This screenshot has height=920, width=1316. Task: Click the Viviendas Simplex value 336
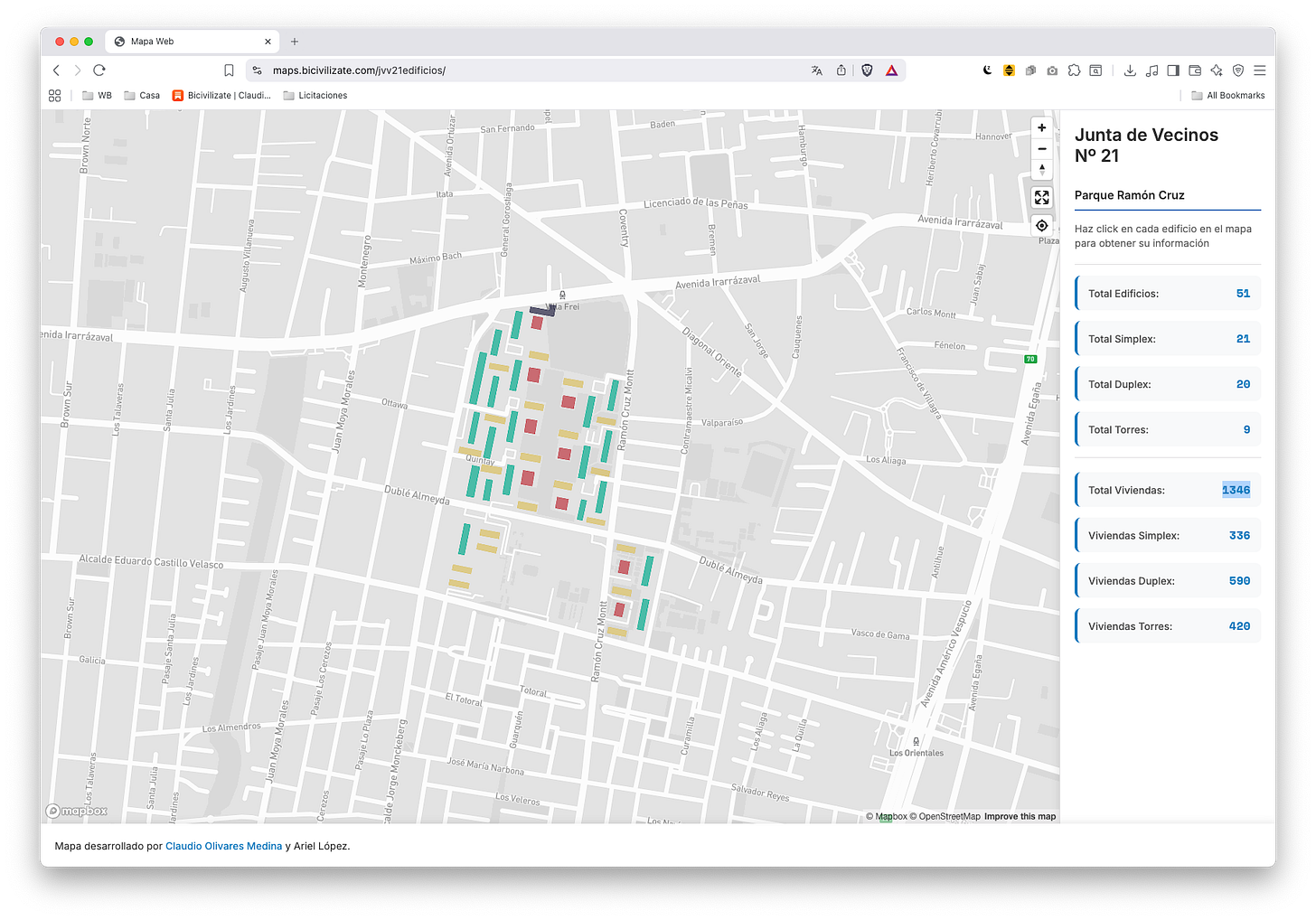(x=1239, y=536)
